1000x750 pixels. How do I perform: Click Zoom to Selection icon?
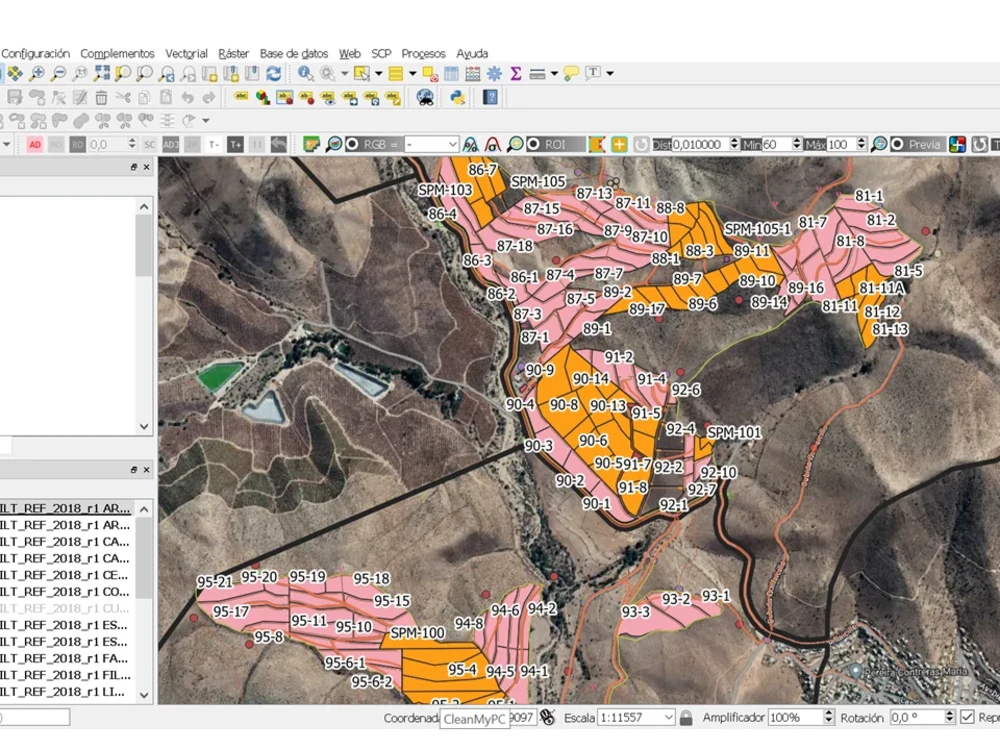tap(123, 73)
